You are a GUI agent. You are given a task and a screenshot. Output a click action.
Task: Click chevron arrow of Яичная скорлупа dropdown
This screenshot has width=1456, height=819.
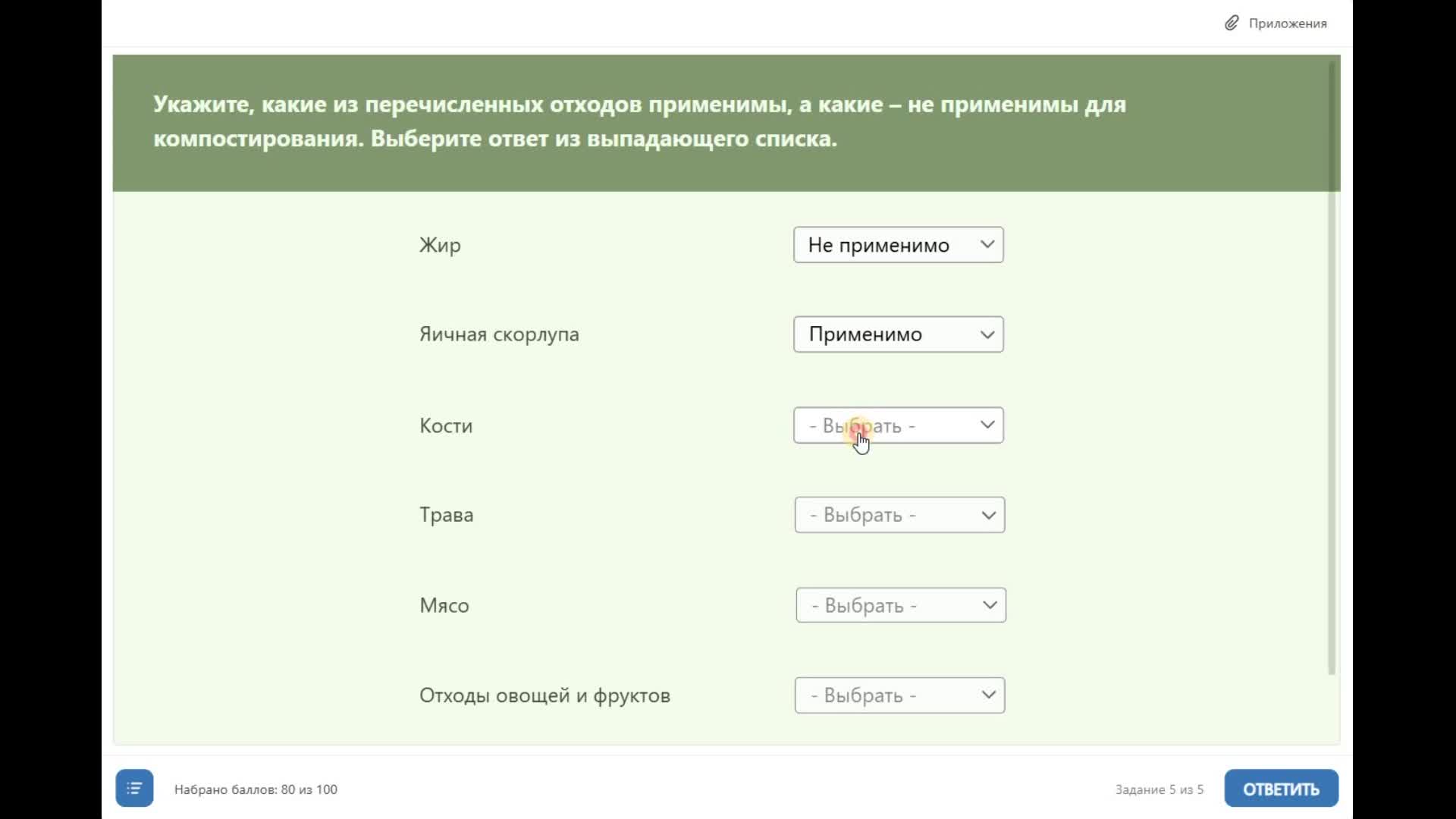coord(987,334)
